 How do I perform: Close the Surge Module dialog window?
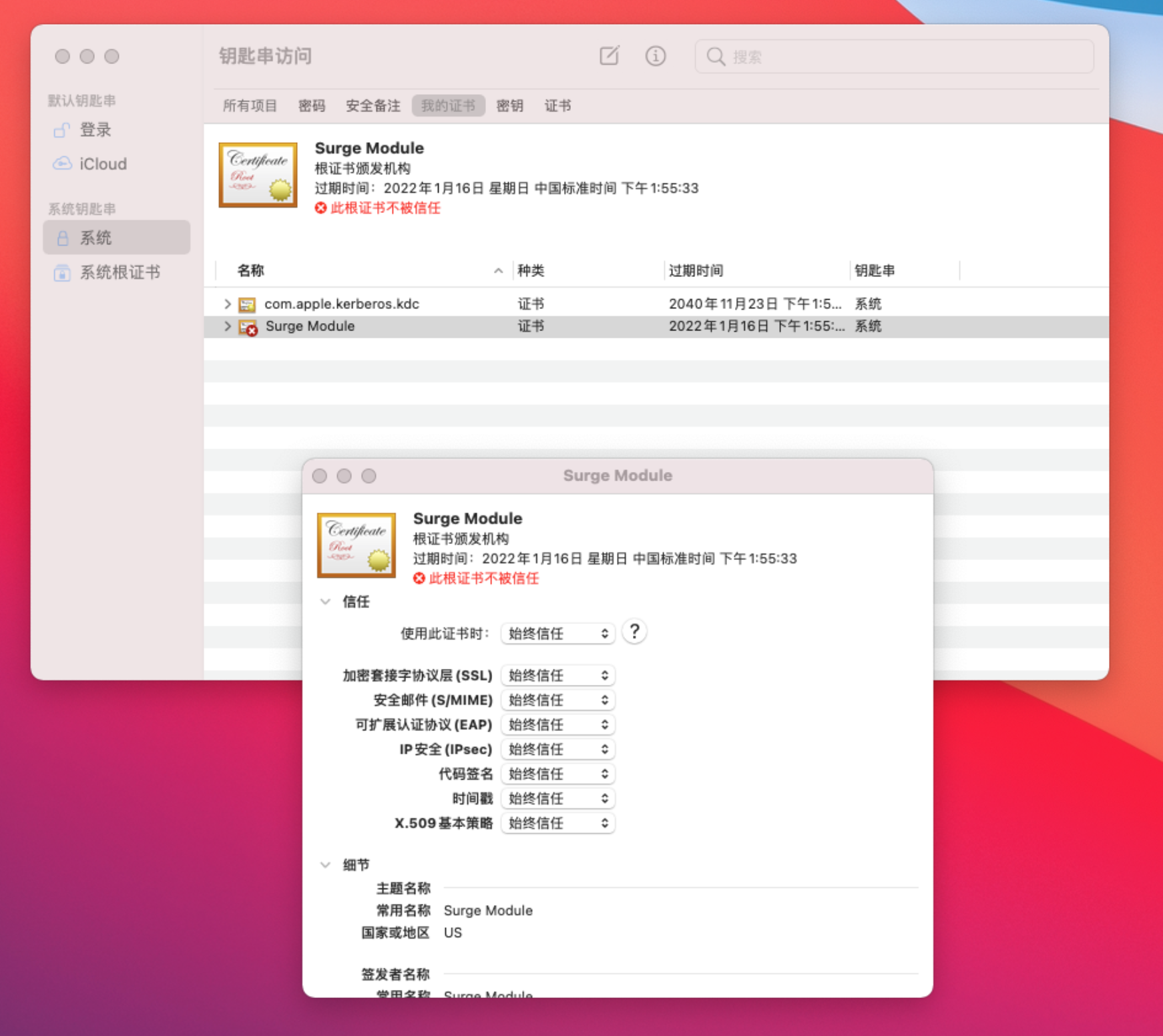tap(320, 476)
